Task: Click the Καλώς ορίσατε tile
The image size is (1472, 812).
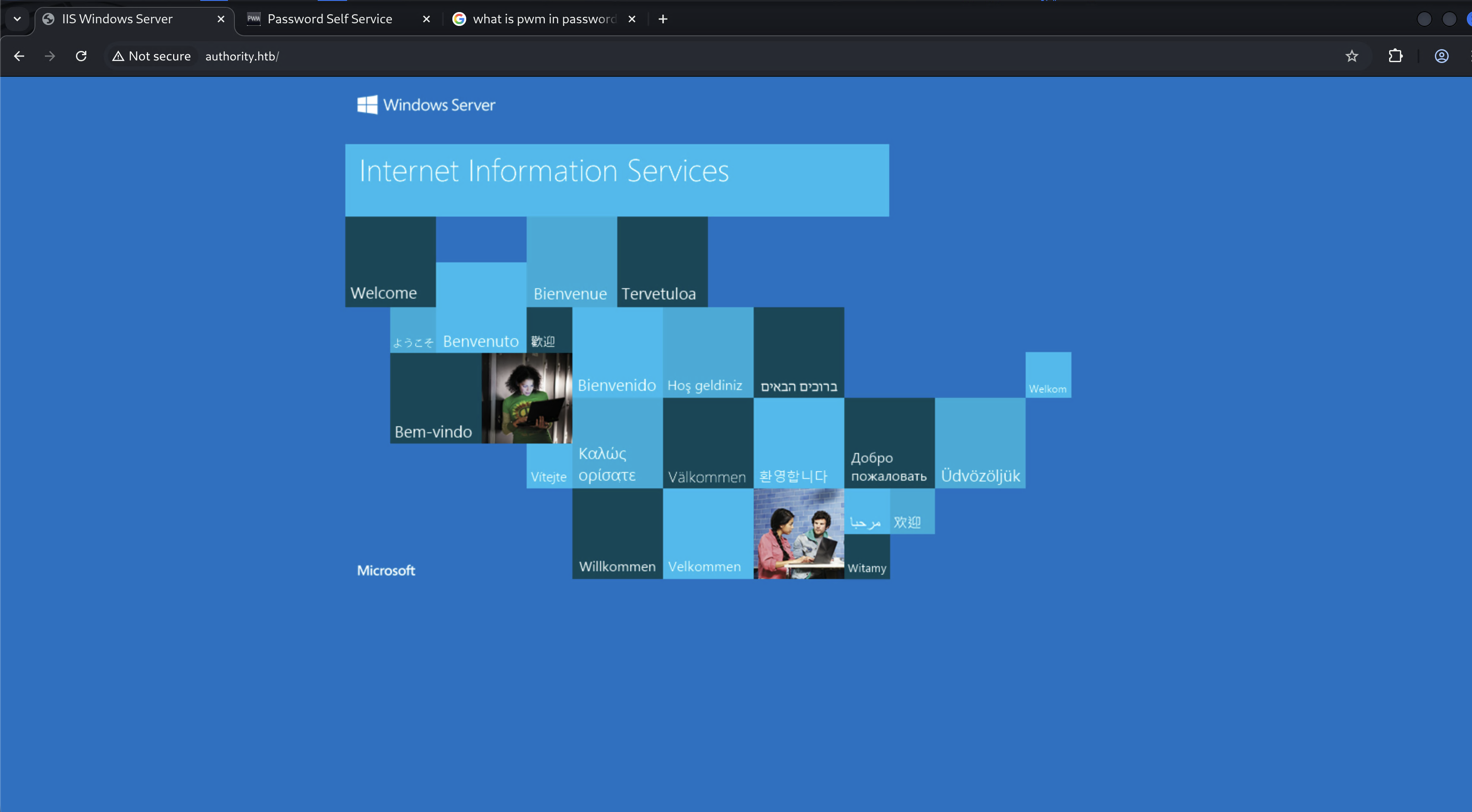Action: point(617,443)
